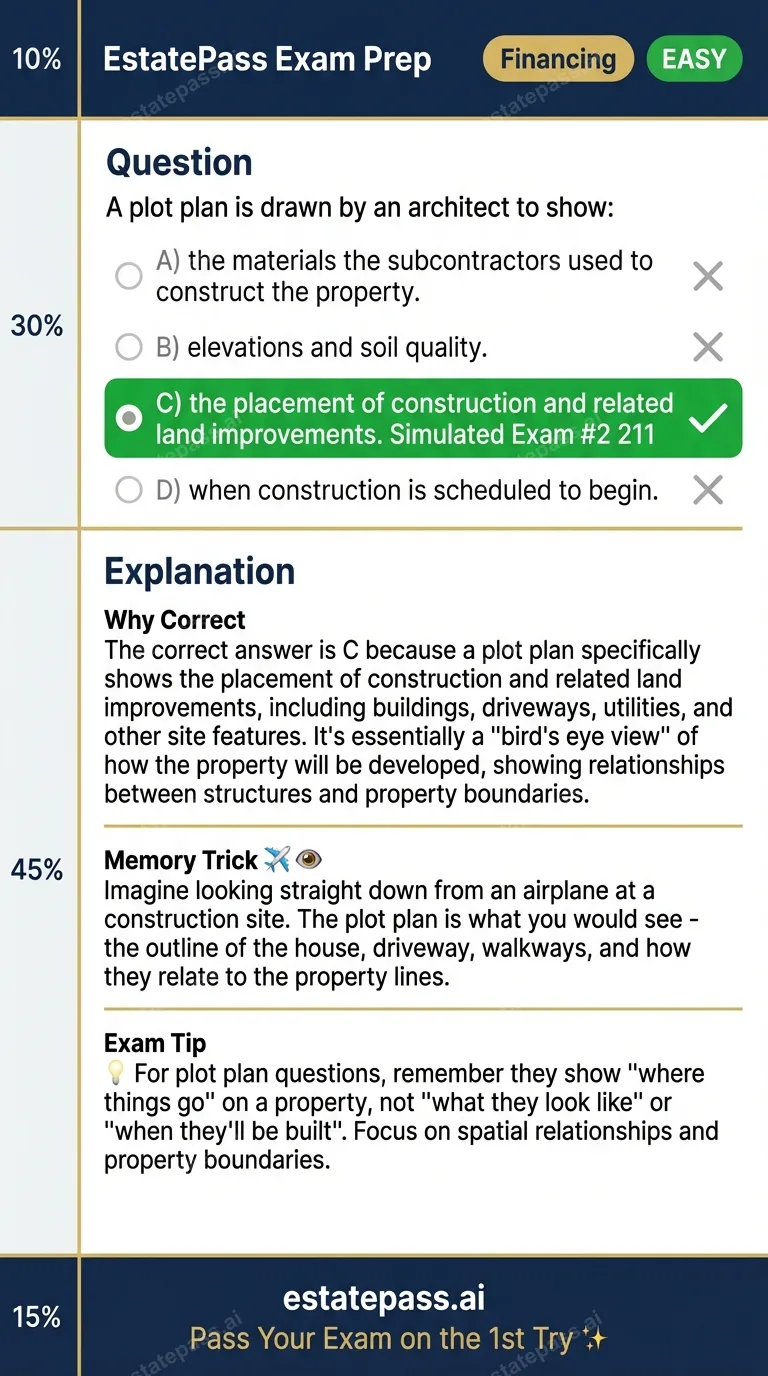
Task: Click the selected radio button for answer C
Action: click(x=129, y=418)
